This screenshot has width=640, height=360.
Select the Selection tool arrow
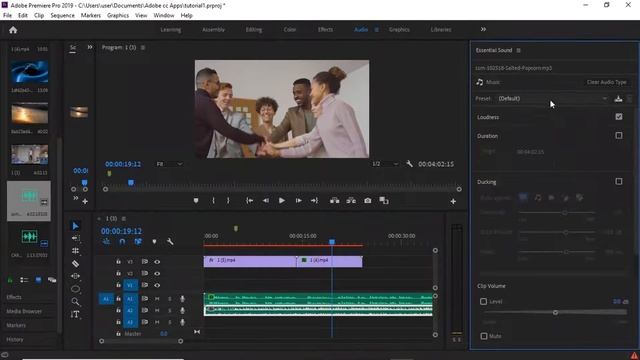coord(76,226)
